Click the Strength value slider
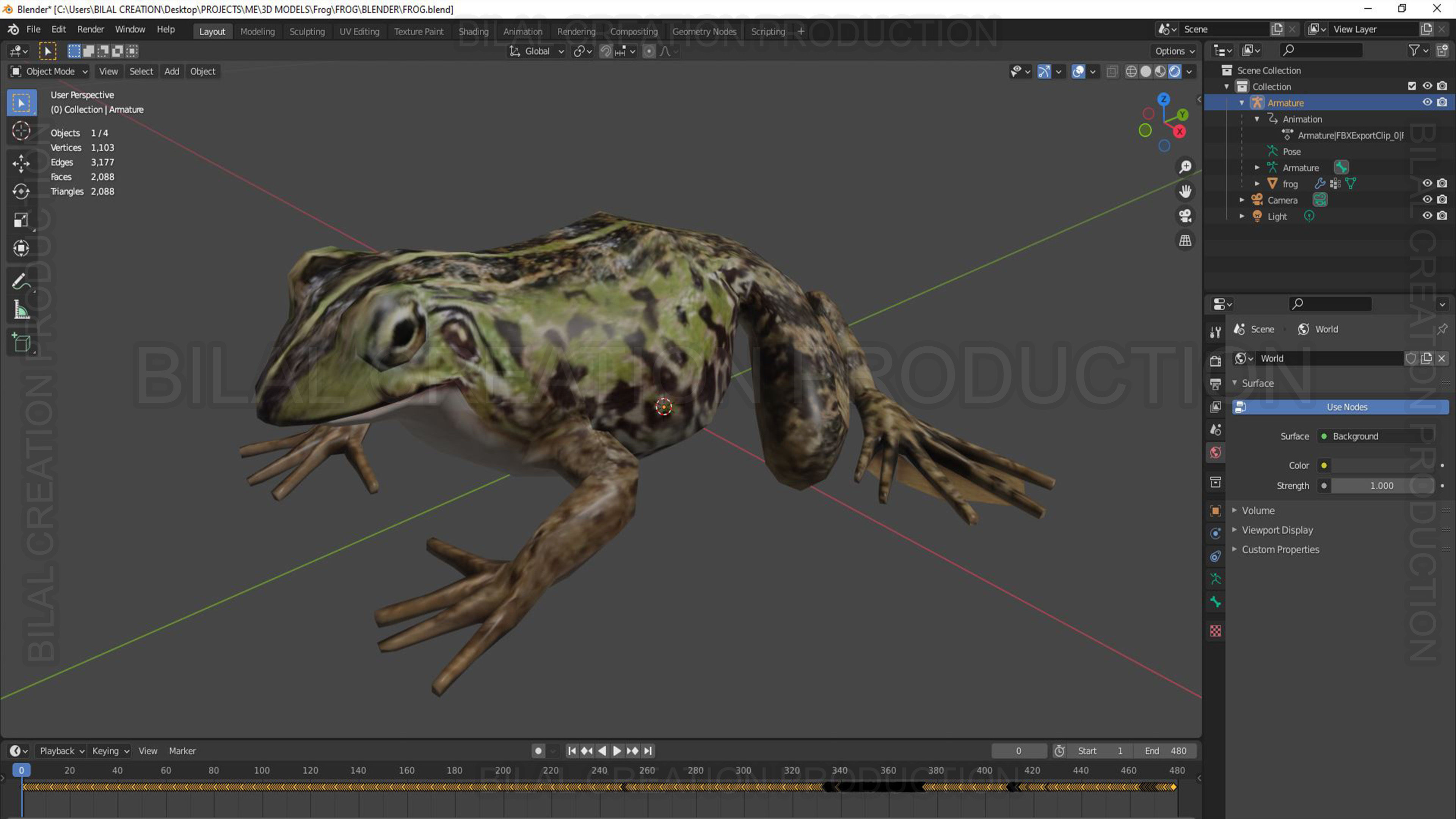This screenshot has width=1456, height=819. pyautogui.click(x=1382, y=485)
